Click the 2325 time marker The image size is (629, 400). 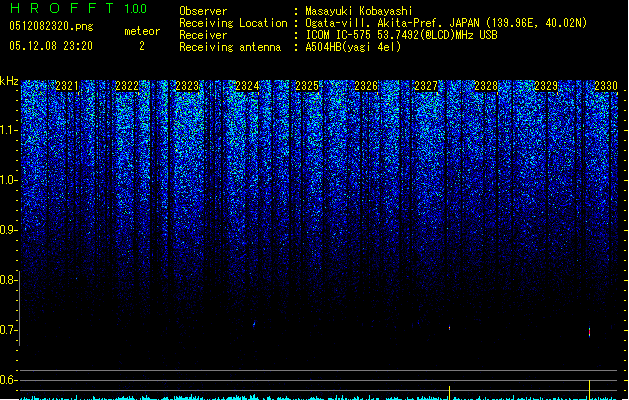(307, 86)
